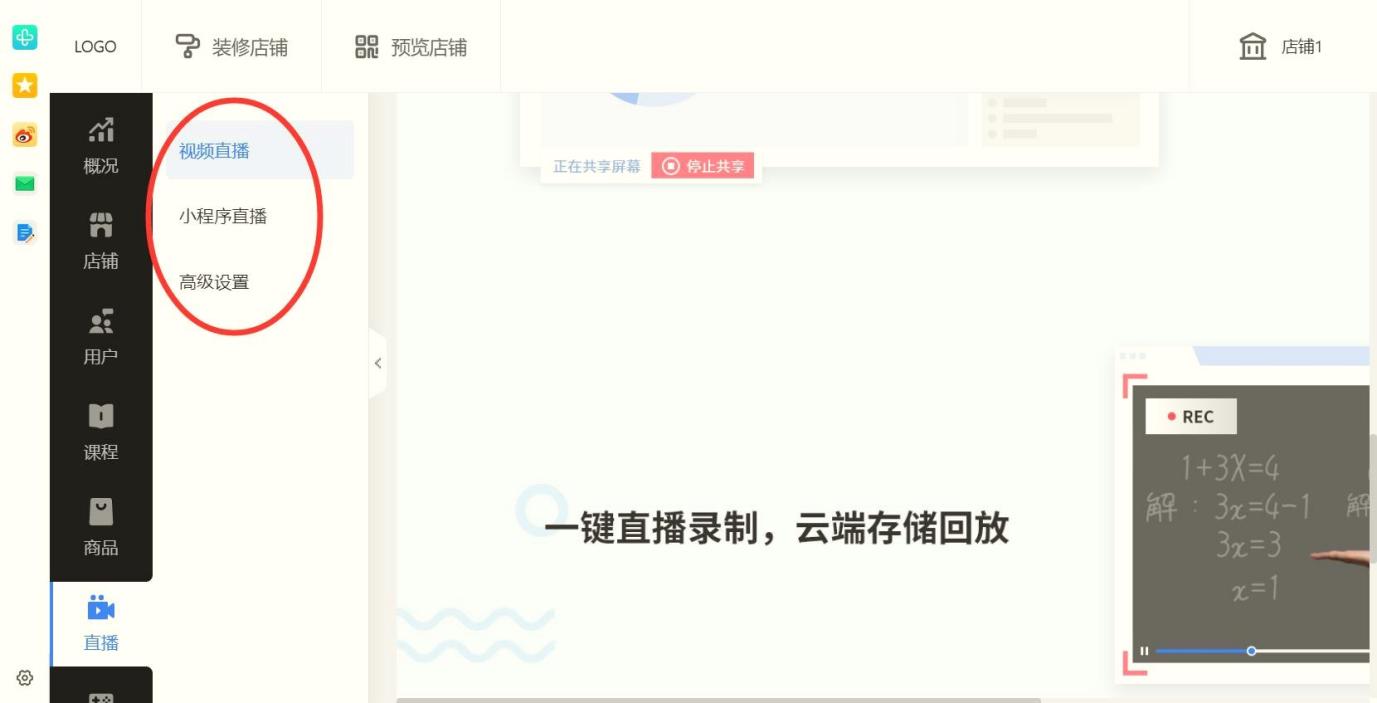1377x703 pixels.
Task: Open the 课程 courses section
Action: click(101, 431)
